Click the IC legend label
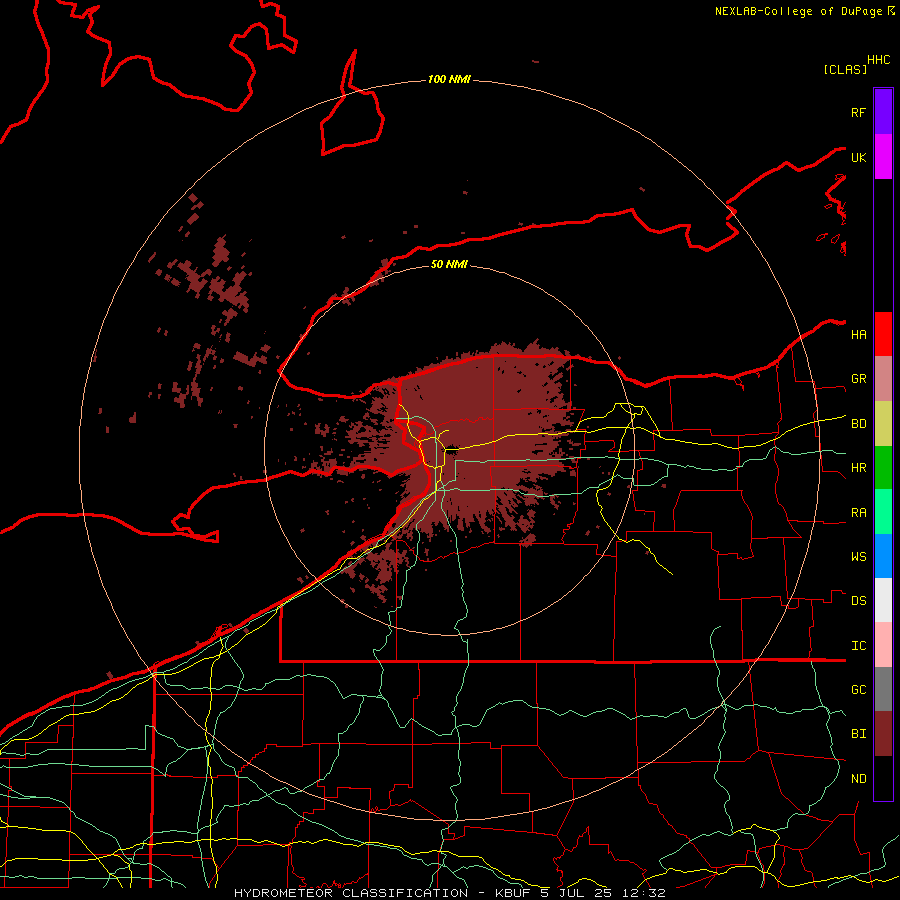Screen dimensions: 900x900 pyautogui.click(x=859, y=646)
